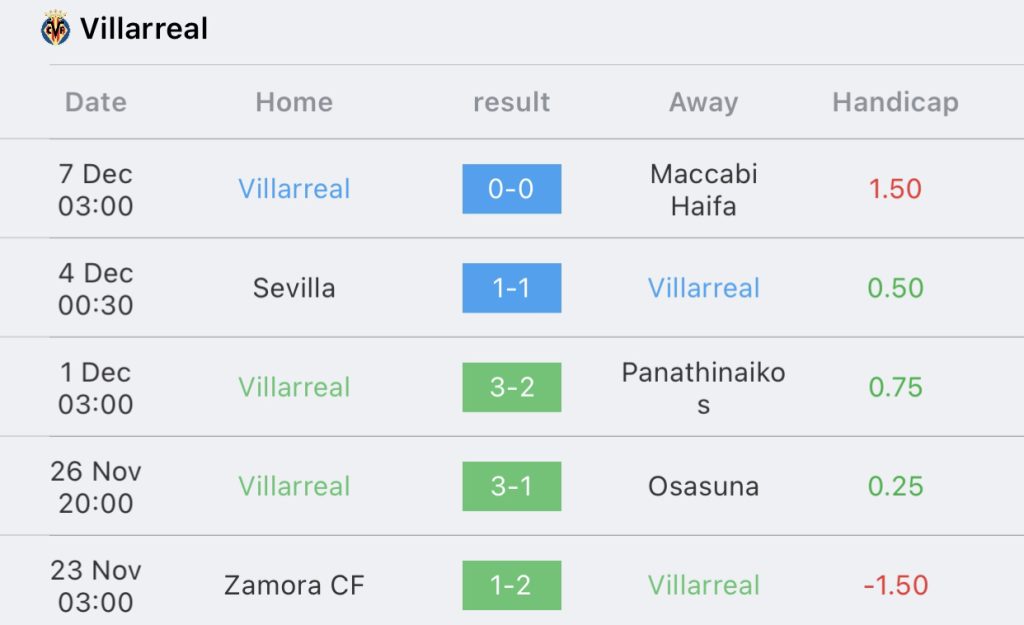Open the 3-2 result badge
This screenshot has width=1024, height=625.
tap(511, 387)
